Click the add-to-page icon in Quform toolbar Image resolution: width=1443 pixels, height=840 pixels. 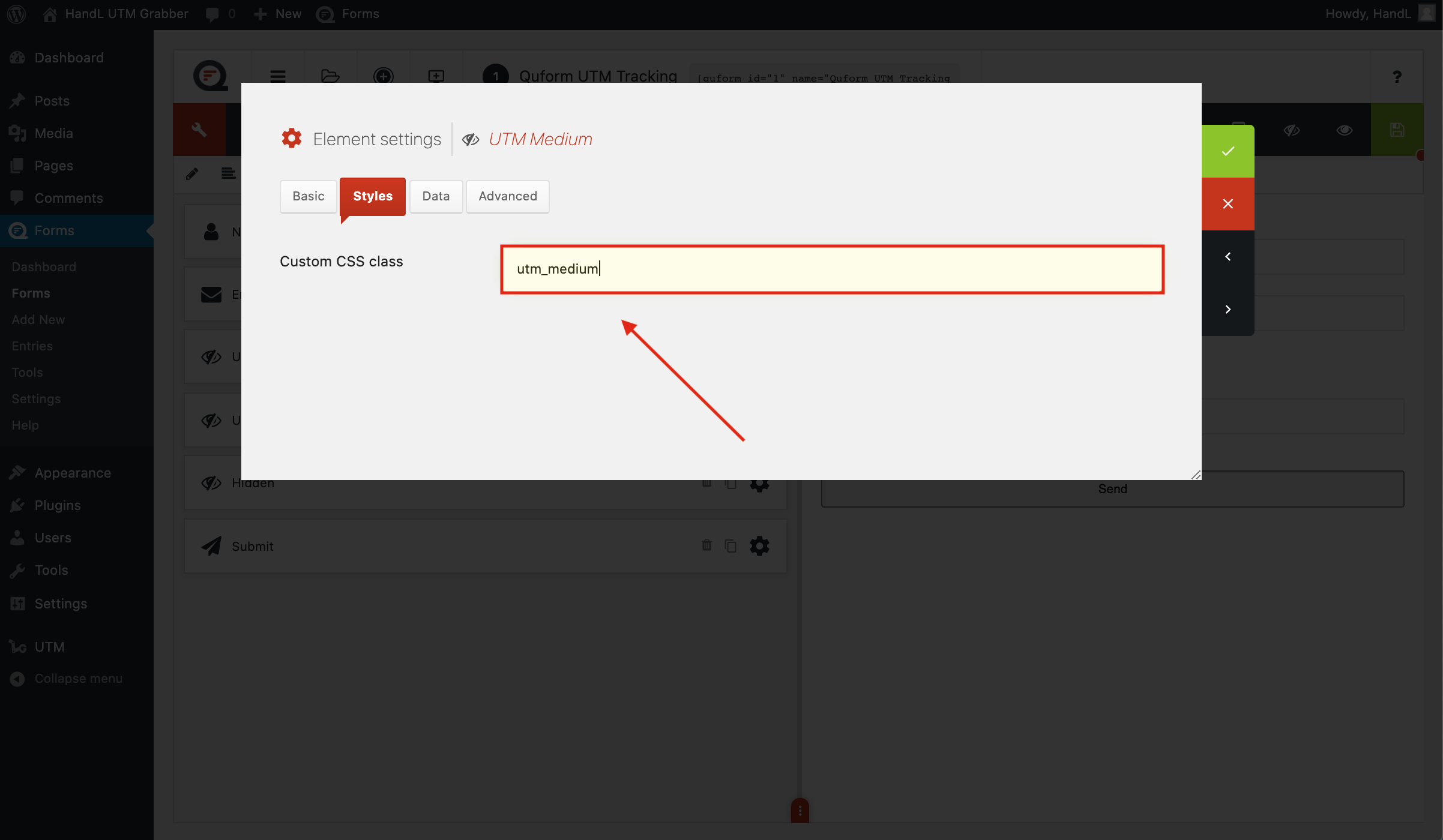pyautogui.click(x=436, y=76)
